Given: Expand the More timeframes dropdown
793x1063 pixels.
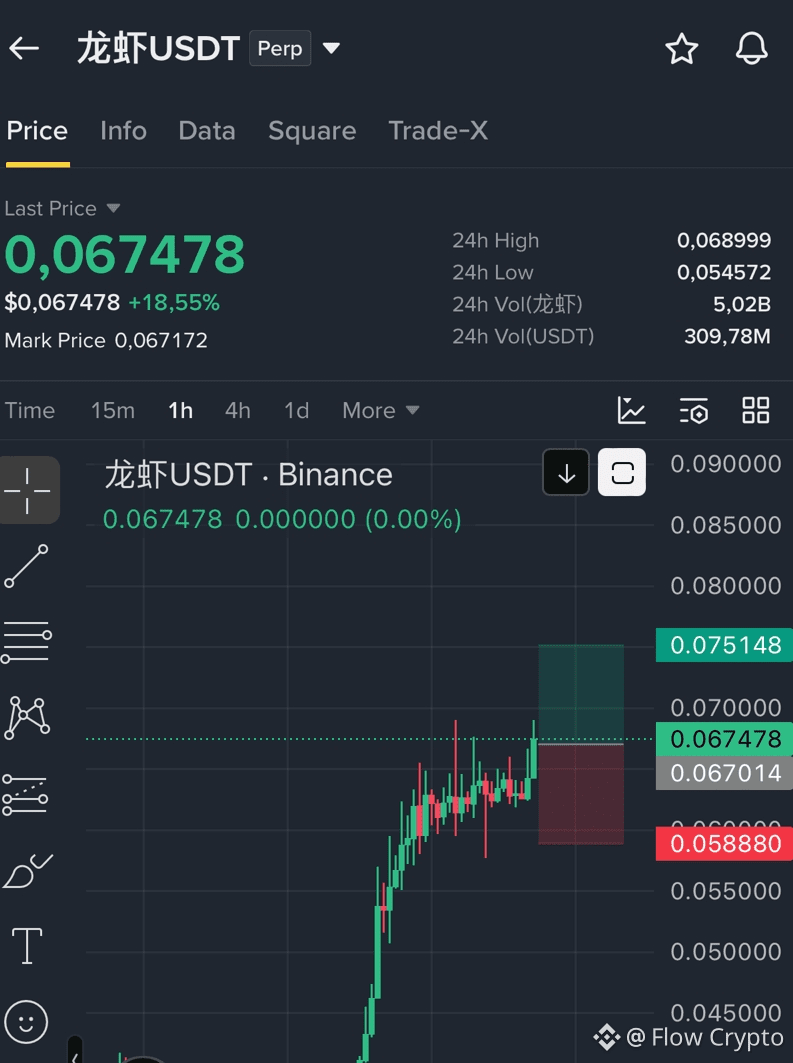Looking at the screenshot, I should click(x=381, y=410).
